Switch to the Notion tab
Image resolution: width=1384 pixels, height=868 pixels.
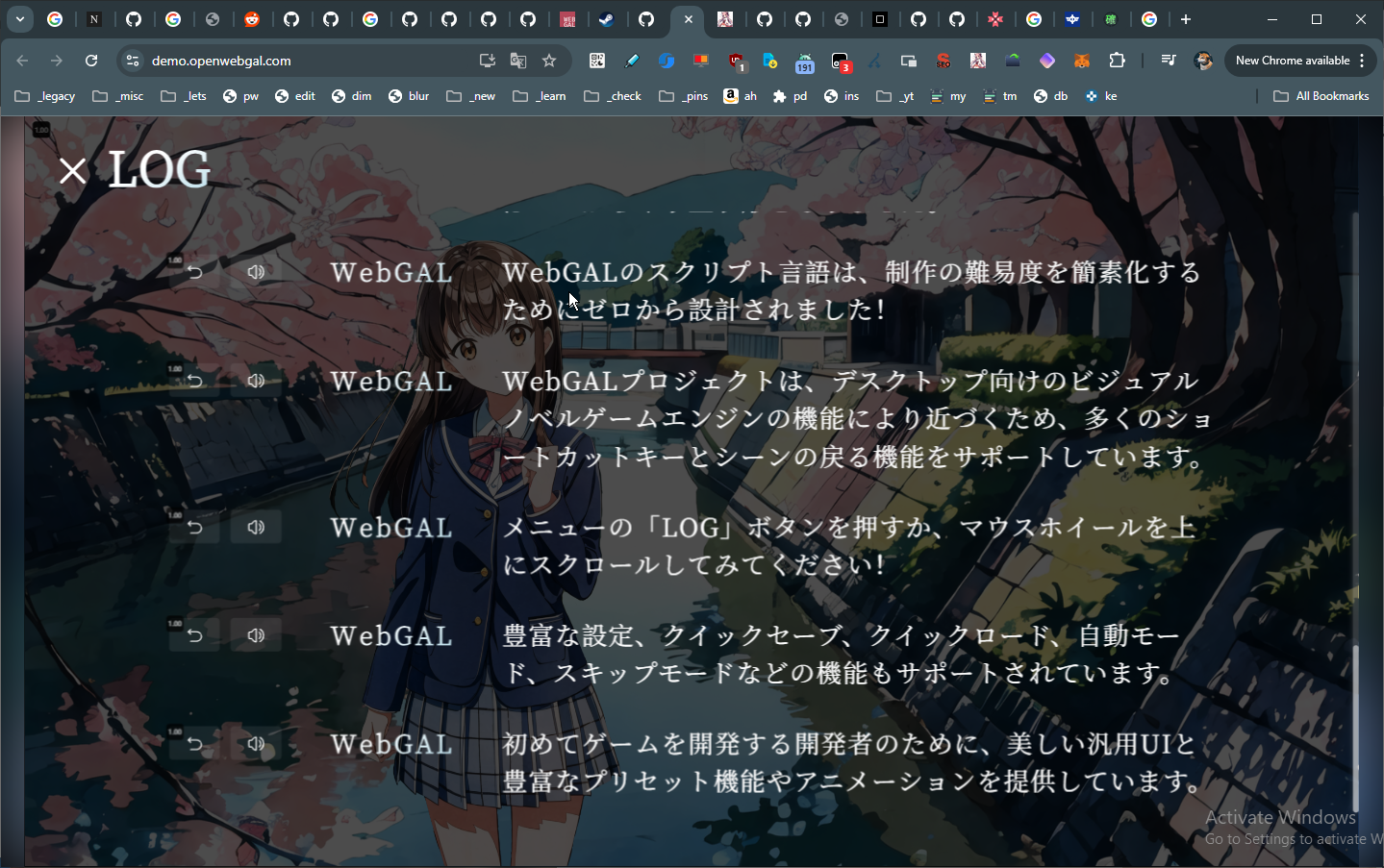pyautogui.click(x=94, y=19)
